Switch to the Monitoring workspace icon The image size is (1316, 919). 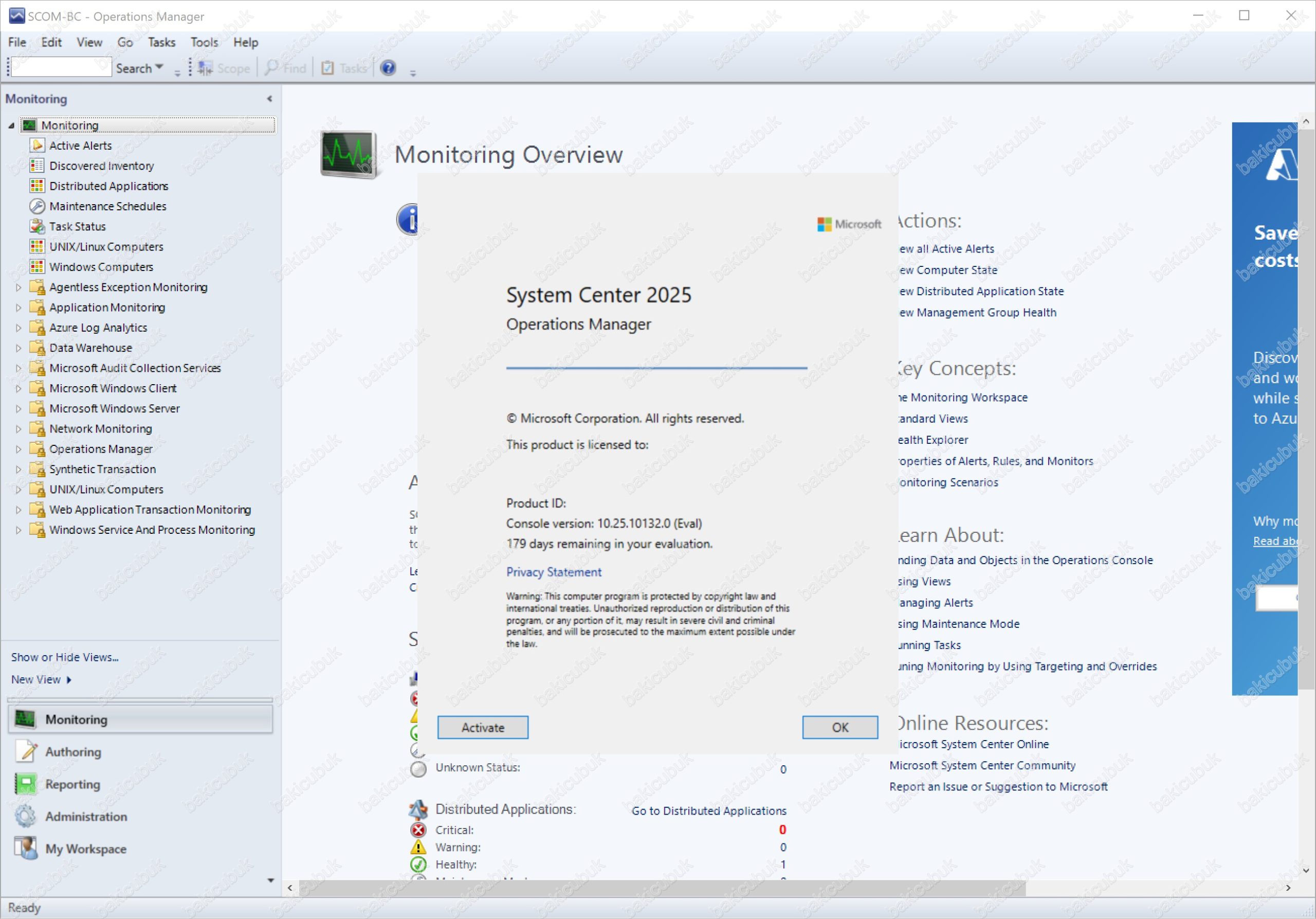click(25, 719)
